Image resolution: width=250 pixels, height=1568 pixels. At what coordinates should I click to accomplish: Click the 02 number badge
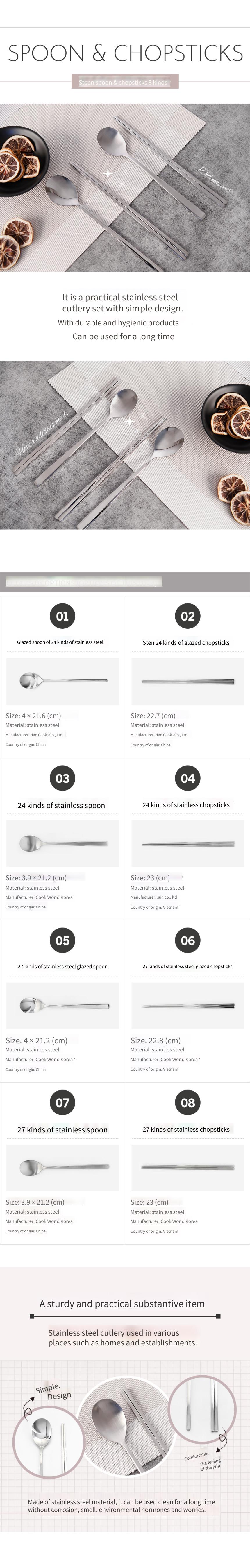click(x=187, y=616)
